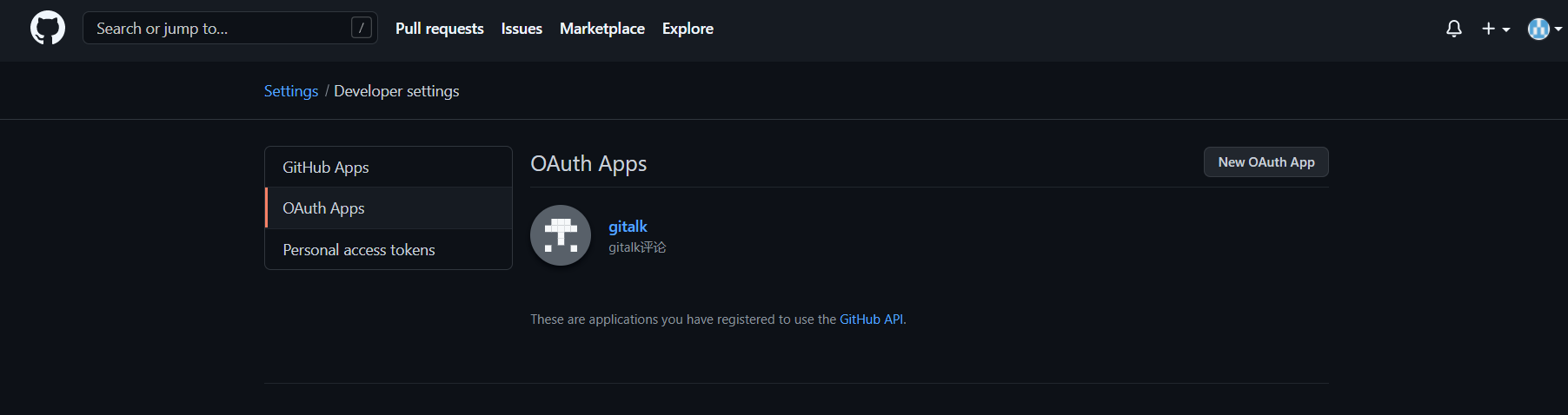
Task: Open the Marketplace page
Action: 601,29
